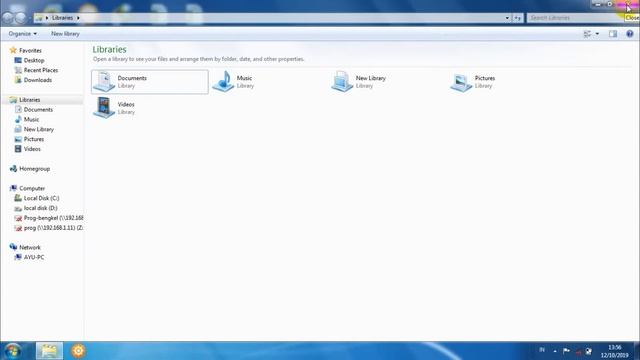Show hidden tray icons arrow

(x=555, y=351)
